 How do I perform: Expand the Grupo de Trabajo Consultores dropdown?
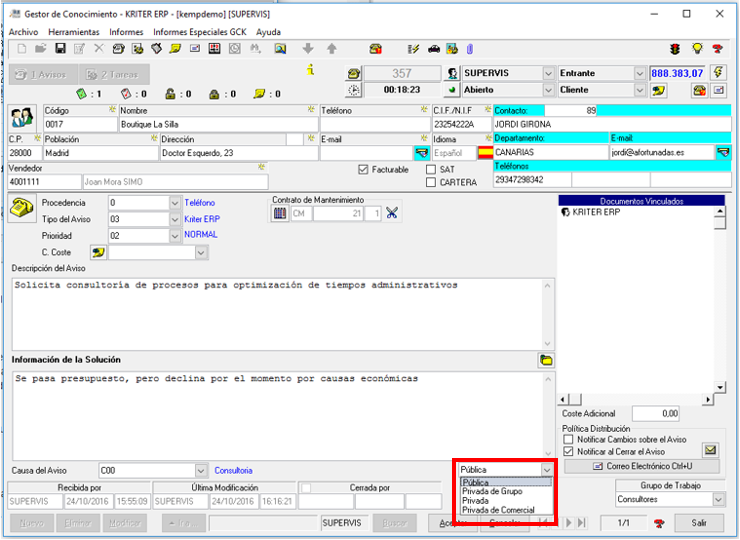point(718,499)
